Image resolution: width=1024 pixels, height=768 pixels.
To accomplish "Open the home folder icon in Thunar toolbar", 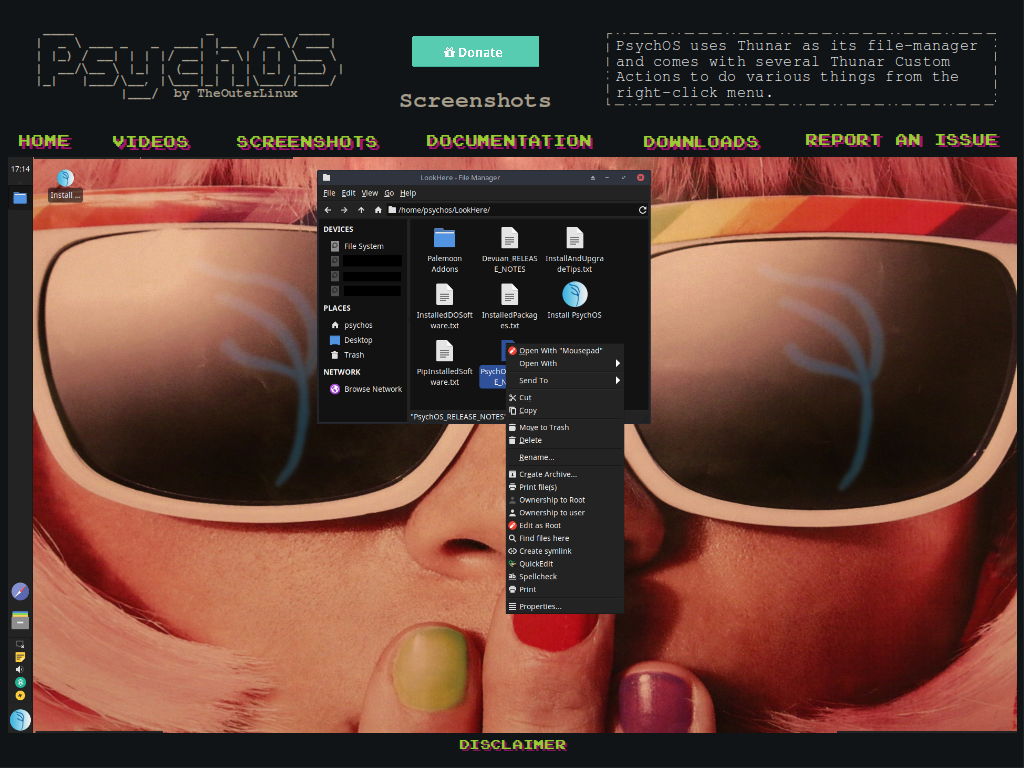I will pyautogui.click(x=377, y=210).
